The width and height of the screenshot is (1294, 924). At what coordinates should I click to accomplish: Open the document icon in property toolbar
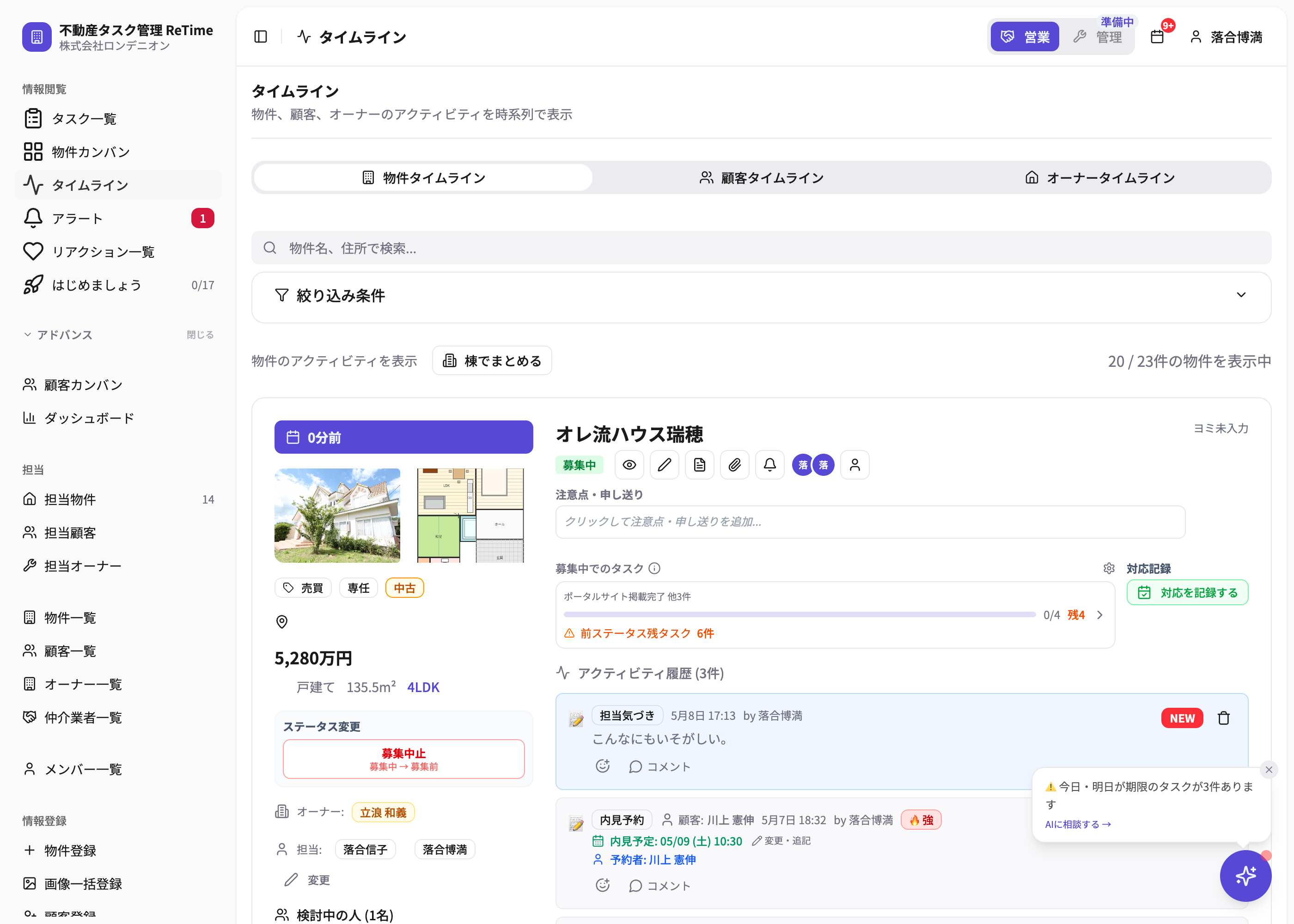point(699,465)
